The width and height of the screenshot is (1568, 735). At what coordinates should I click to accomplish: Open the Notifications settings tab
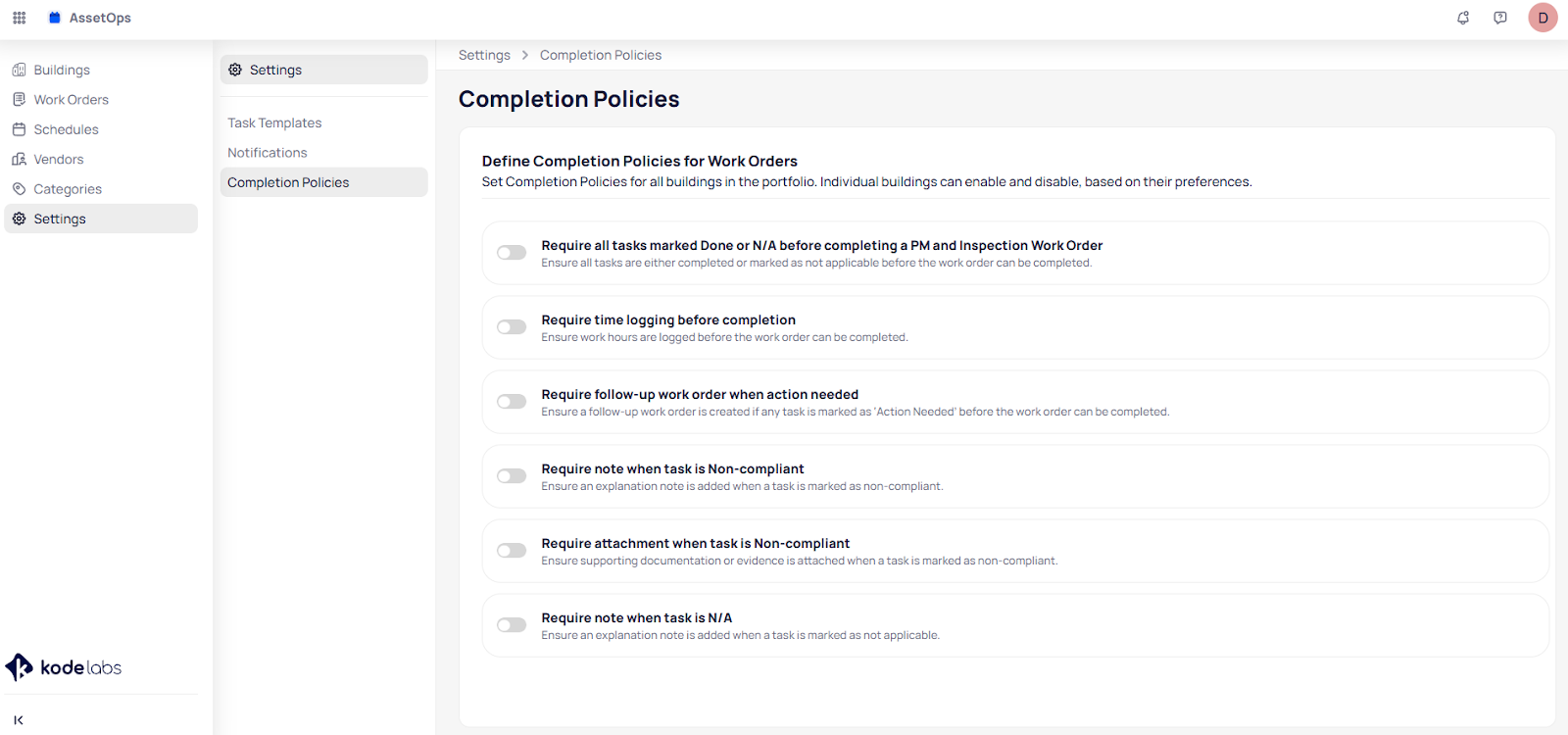(x=268, y=153)
